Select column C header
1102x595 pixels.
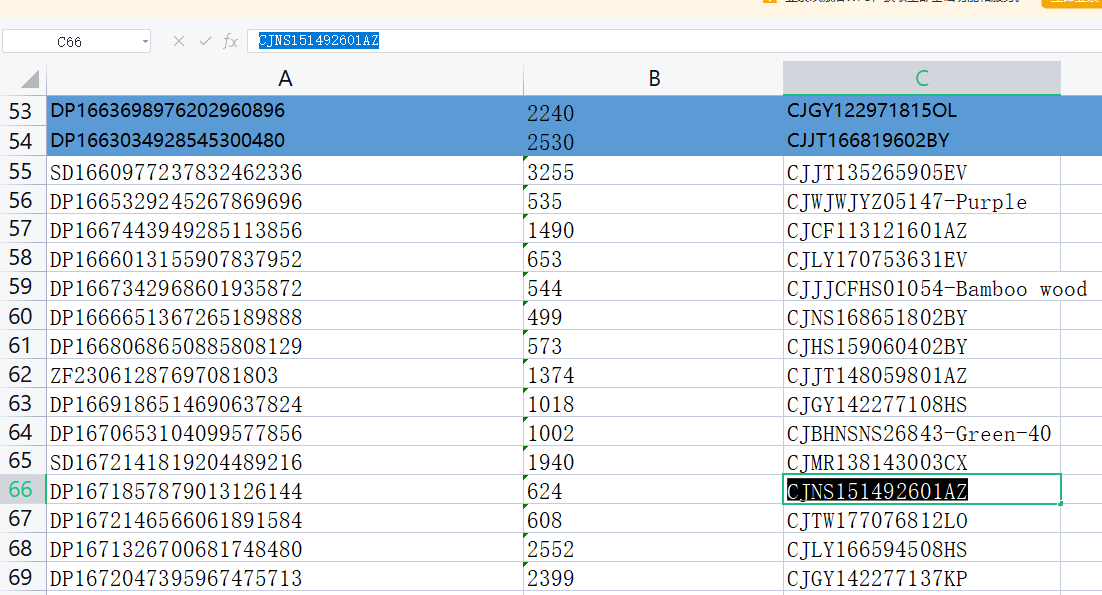click(921, 79)
